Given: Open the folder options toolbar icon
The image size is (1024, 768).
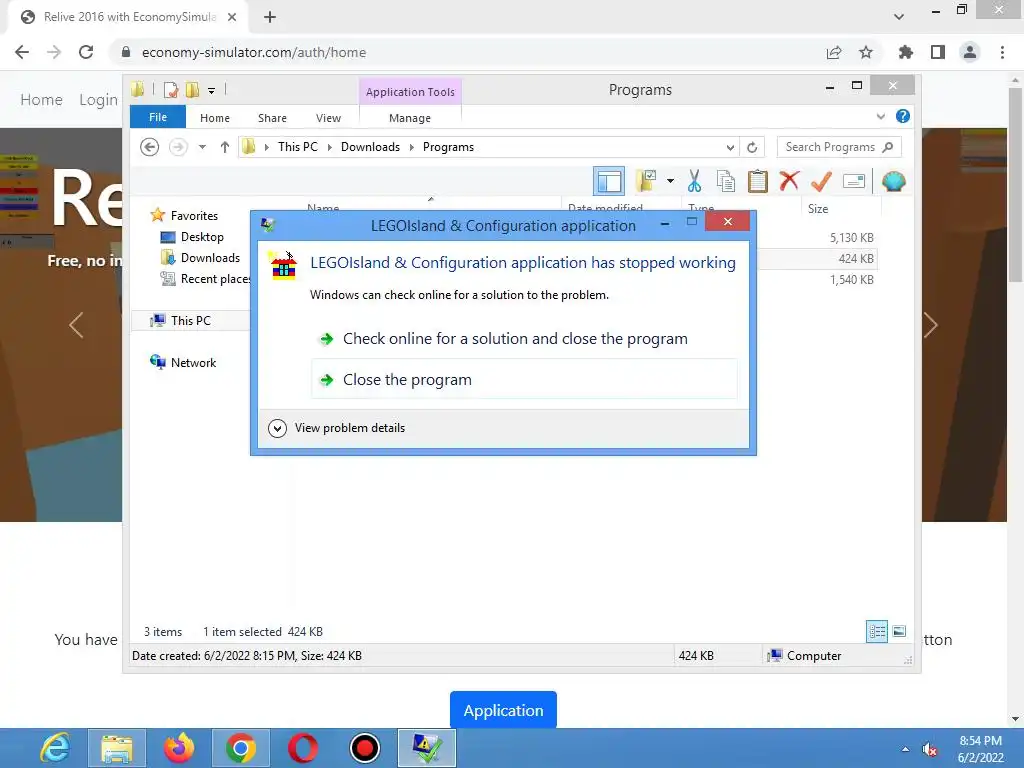Looking at the screenshot, I should coord(646,182).
